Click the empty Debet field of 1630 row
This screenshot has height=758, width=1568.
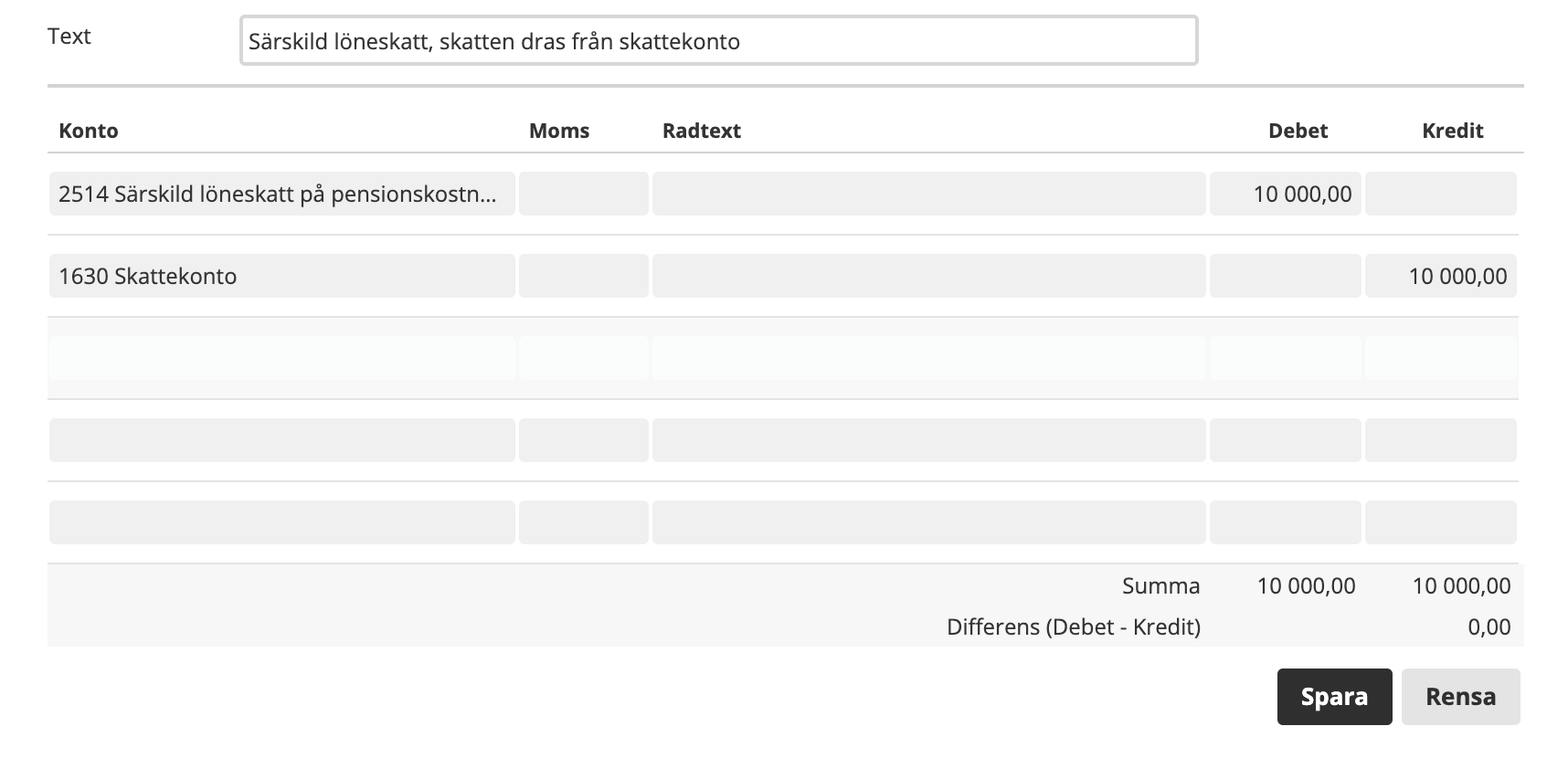1285,276
